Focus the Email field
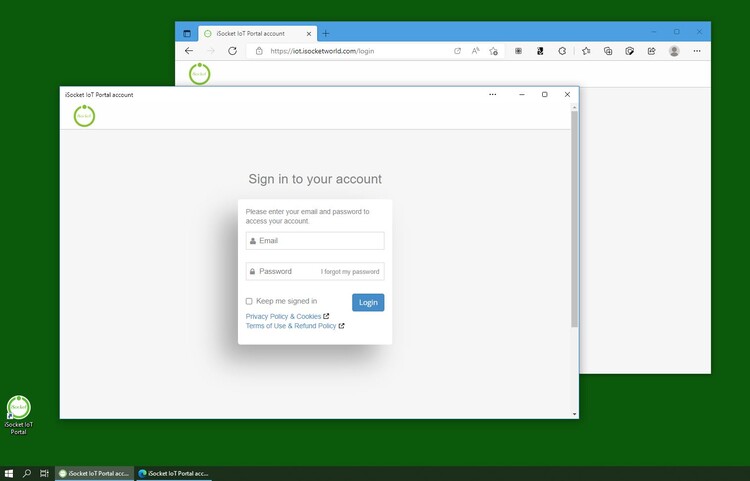This screenshot has width=750, height=481. [x=315, y=240]
